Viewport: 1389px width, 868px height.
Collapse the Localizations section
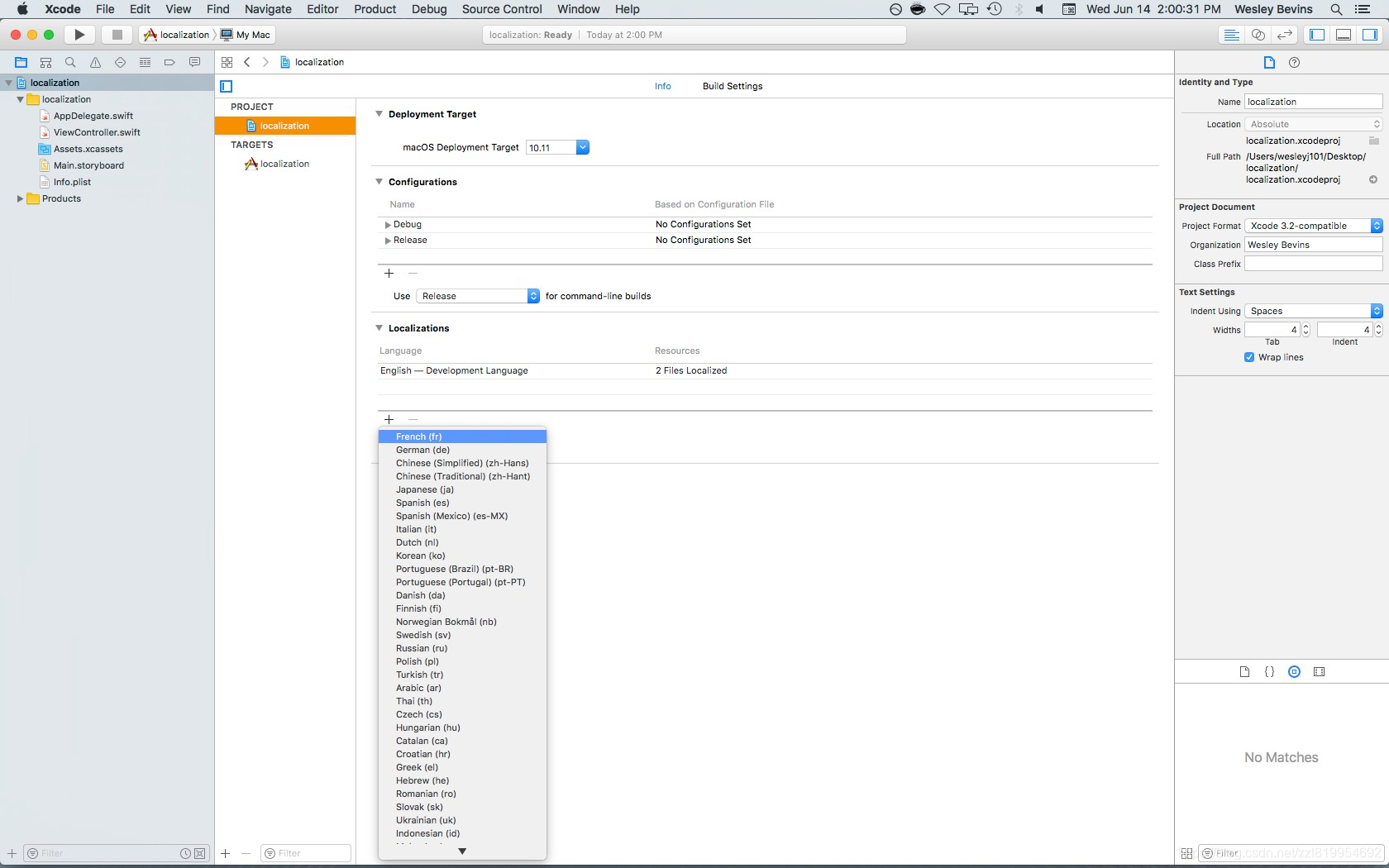[x=379, y=328]
